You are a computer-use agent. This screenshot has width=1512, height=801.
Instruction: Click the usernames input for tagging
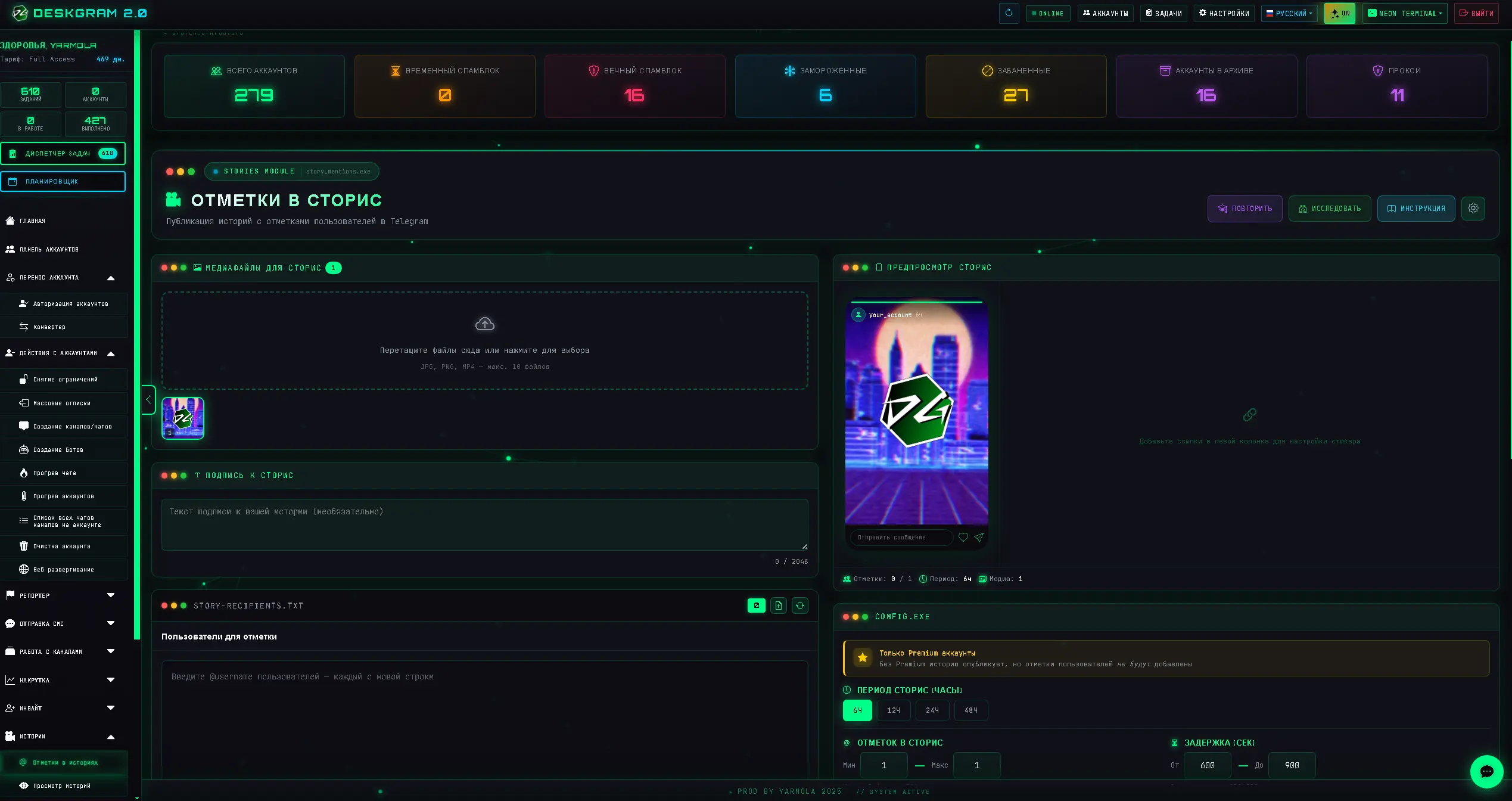(x=485, y=719)
